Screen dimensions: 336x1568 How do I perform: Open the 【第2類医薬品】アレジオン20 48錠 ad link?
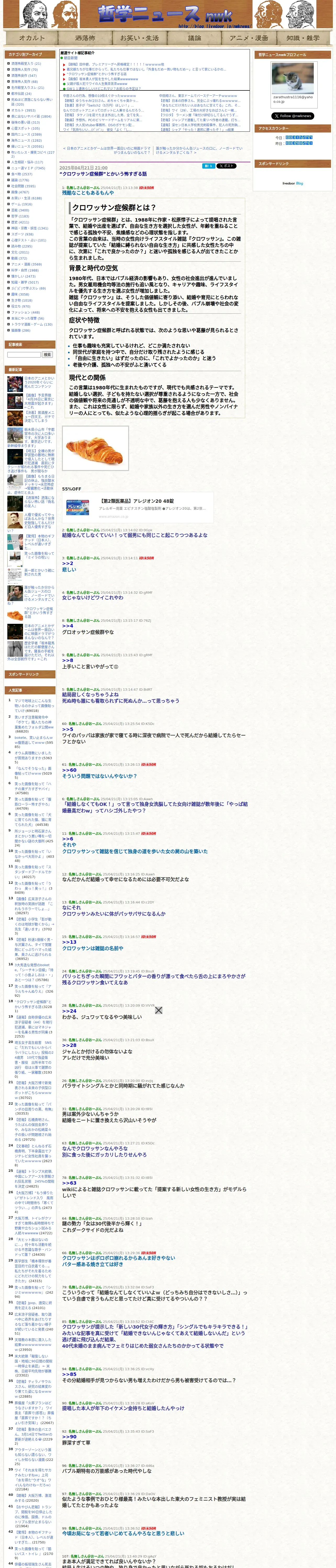137,501
